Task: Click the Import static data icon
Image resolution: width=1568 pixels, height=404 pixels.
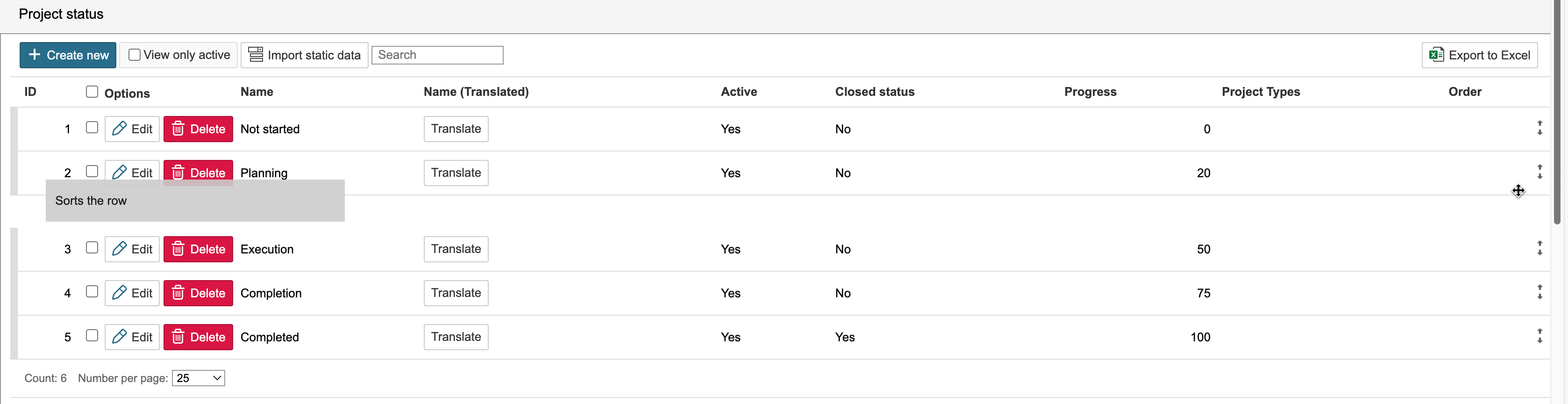Action: (x=256, y=55)
